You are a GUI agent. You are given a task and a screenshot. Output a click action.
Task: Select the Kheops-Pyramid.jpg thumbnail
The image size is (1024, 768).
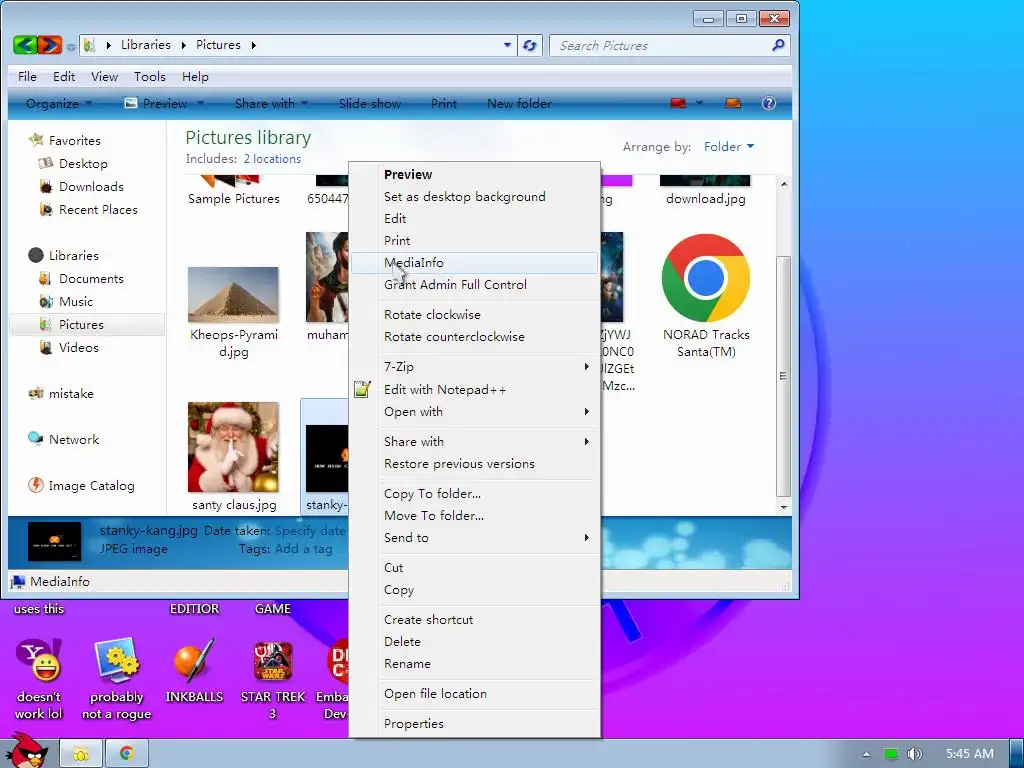(233, 295)
